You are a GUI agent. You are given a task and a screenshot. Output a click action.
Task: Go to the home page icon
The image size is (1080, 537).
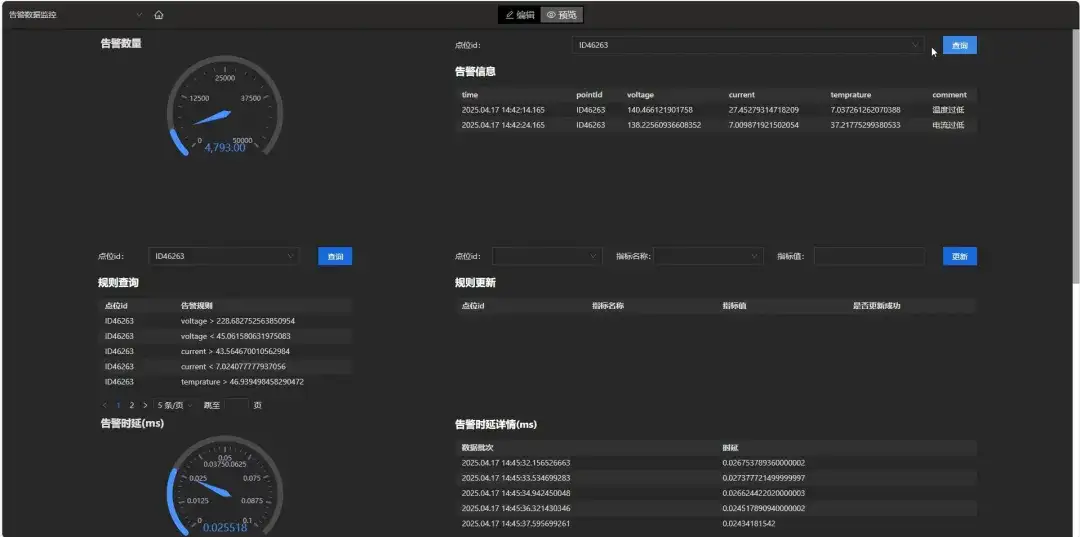click(x=158, y=14)
